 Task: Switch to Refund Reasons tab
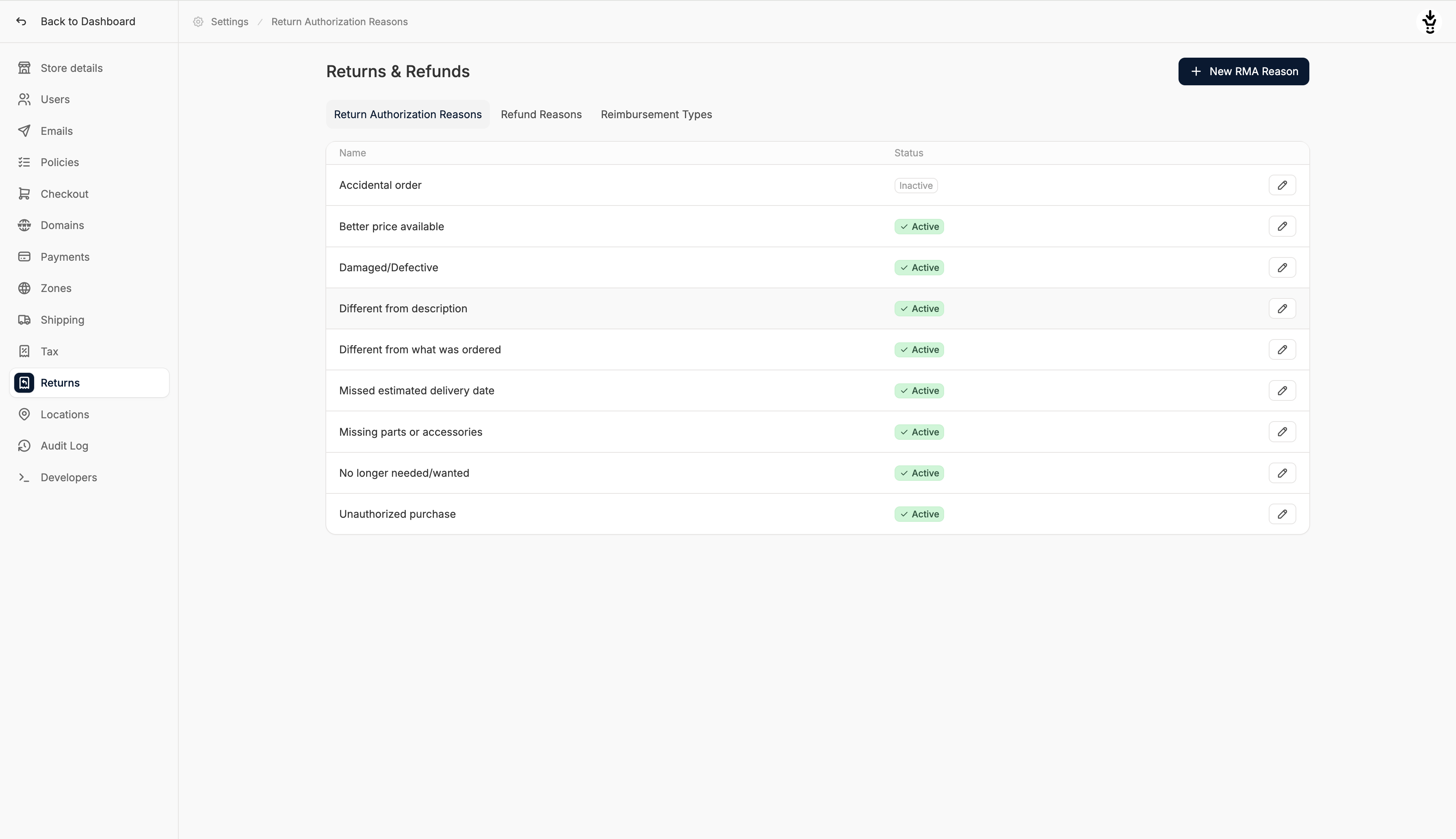pyautogui.click(x=541, y=114)
